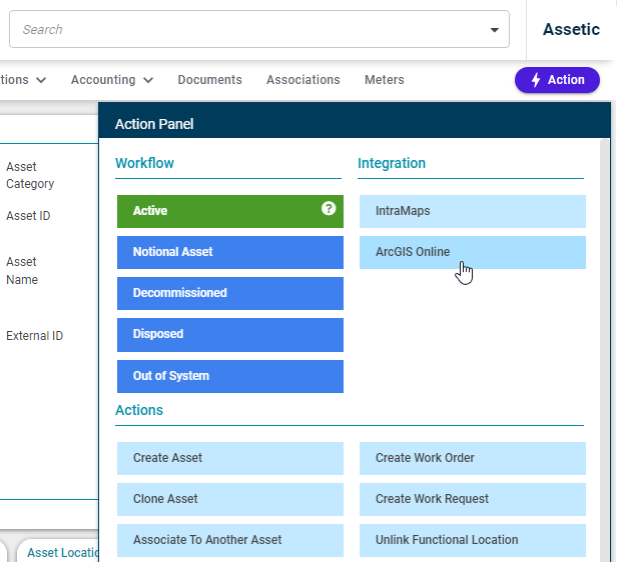Open the IntraMaps integration

pyautogui.click(x=473, y=211)
